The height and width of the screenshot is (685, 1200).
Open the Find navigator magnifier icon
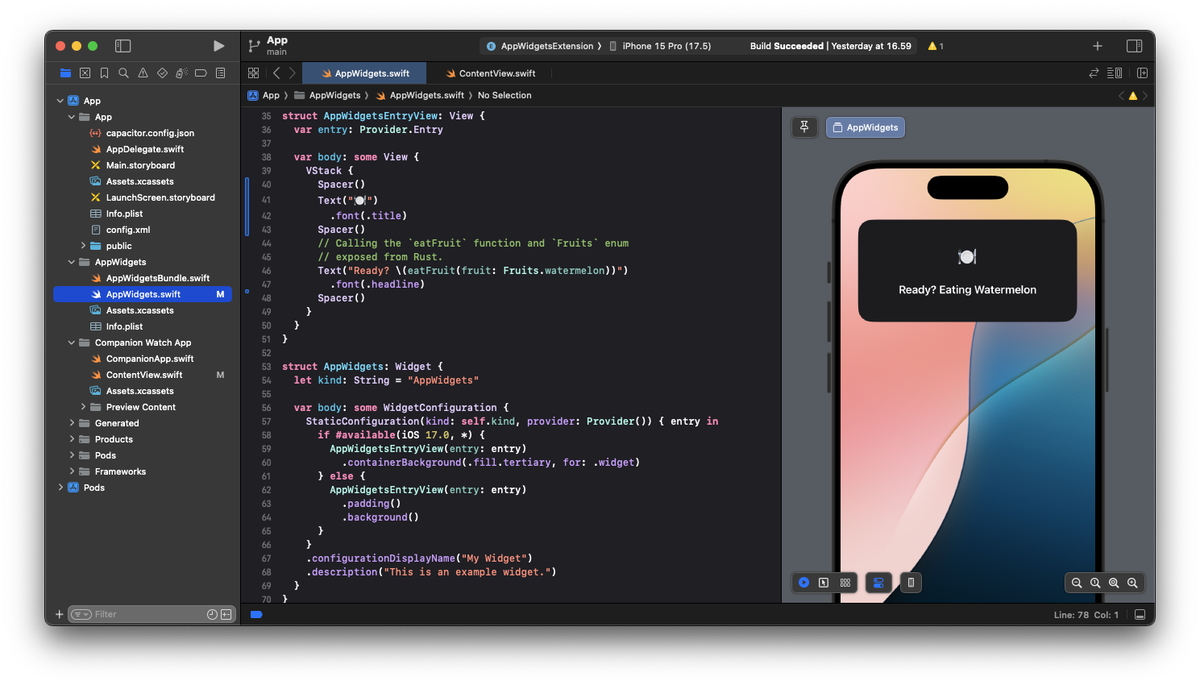point(123,73)
